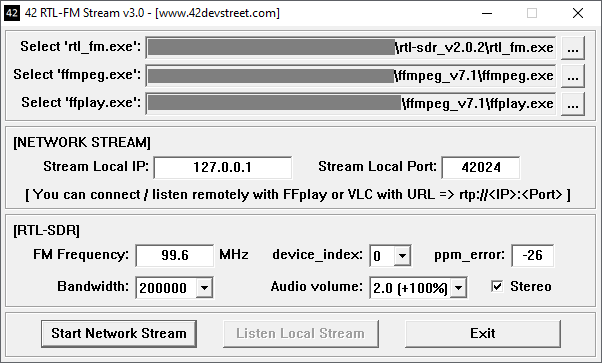Expand the device_index dropdown

click(x=402, y=255)
